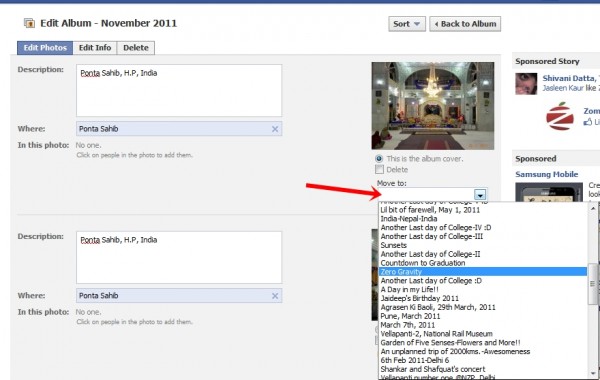Switch to the Edit Info tab
The image size is (600, 380).
tap(95, 48)
